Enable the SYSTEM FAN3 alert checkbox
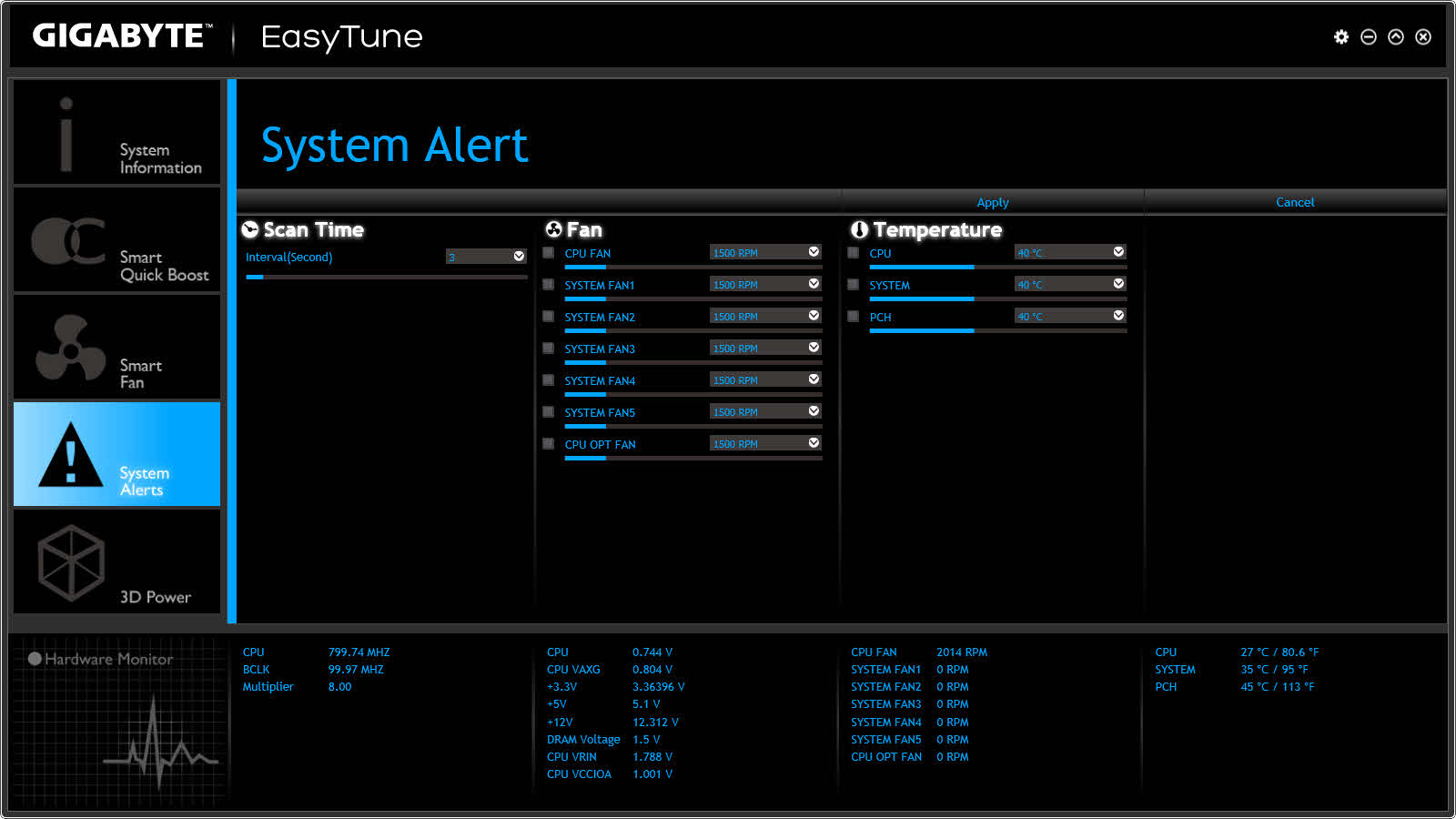Viewport: 1456px width, 819px height. coord(548,349)
